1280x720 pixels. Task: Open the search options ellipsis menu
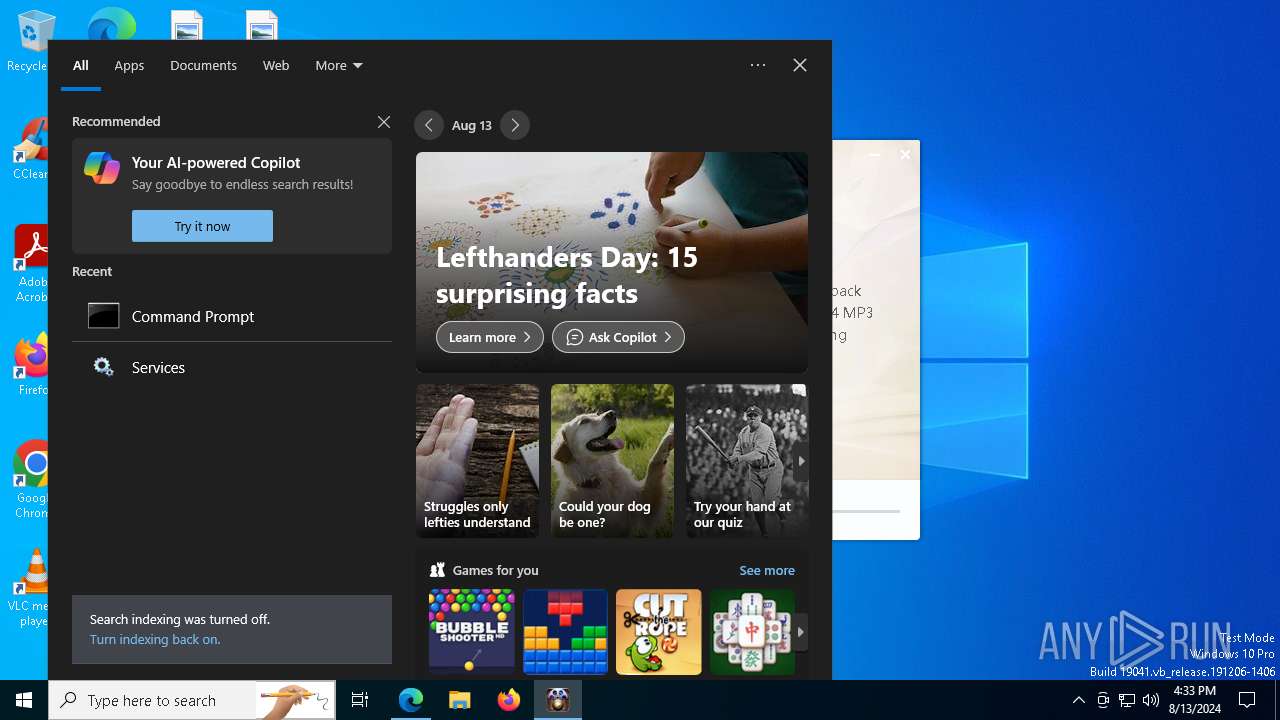(758, 65)
